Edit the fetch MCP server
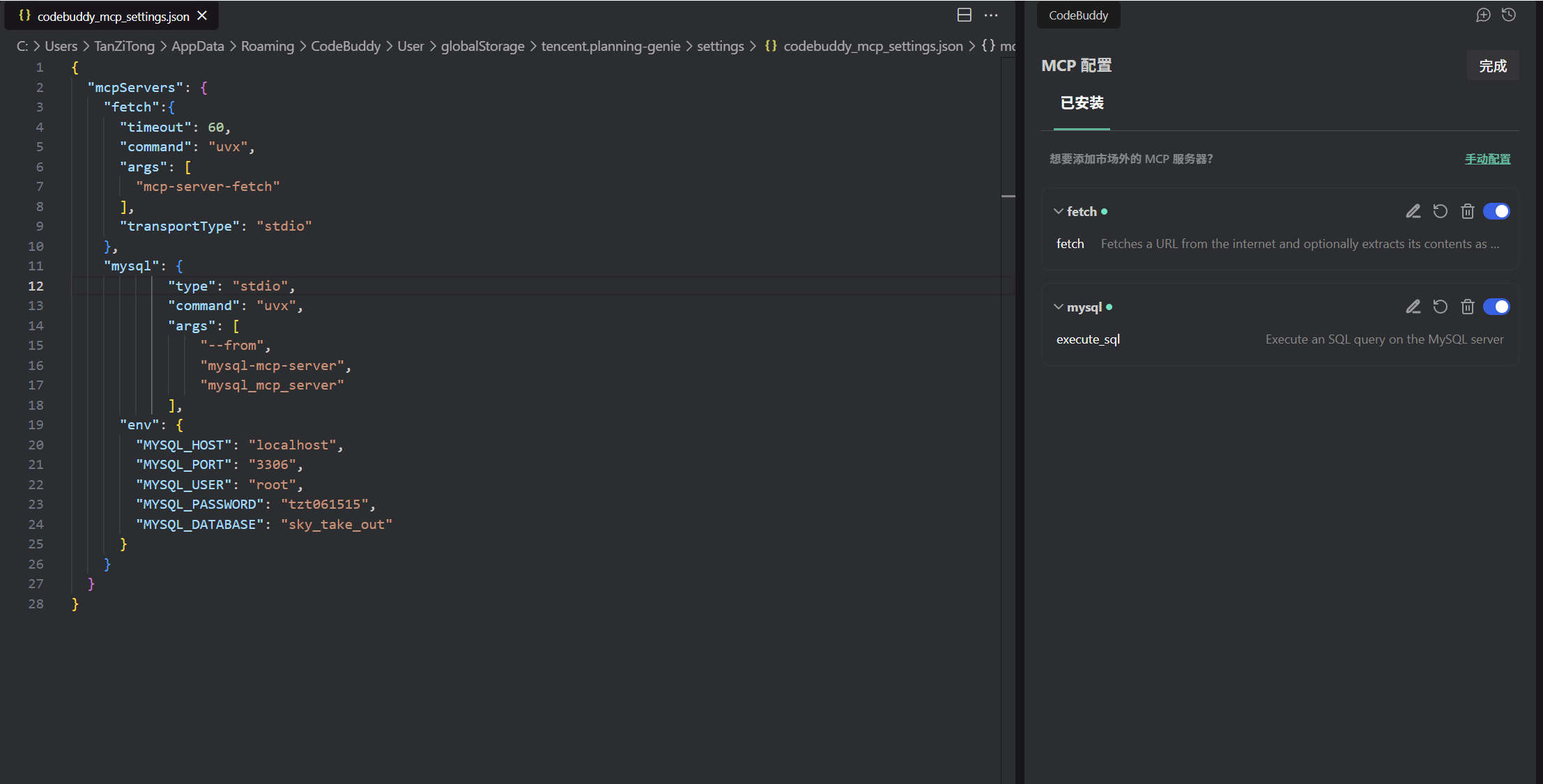This screenshot has height=784, width=1543. pyautogui.click(x=1413, y=211)
